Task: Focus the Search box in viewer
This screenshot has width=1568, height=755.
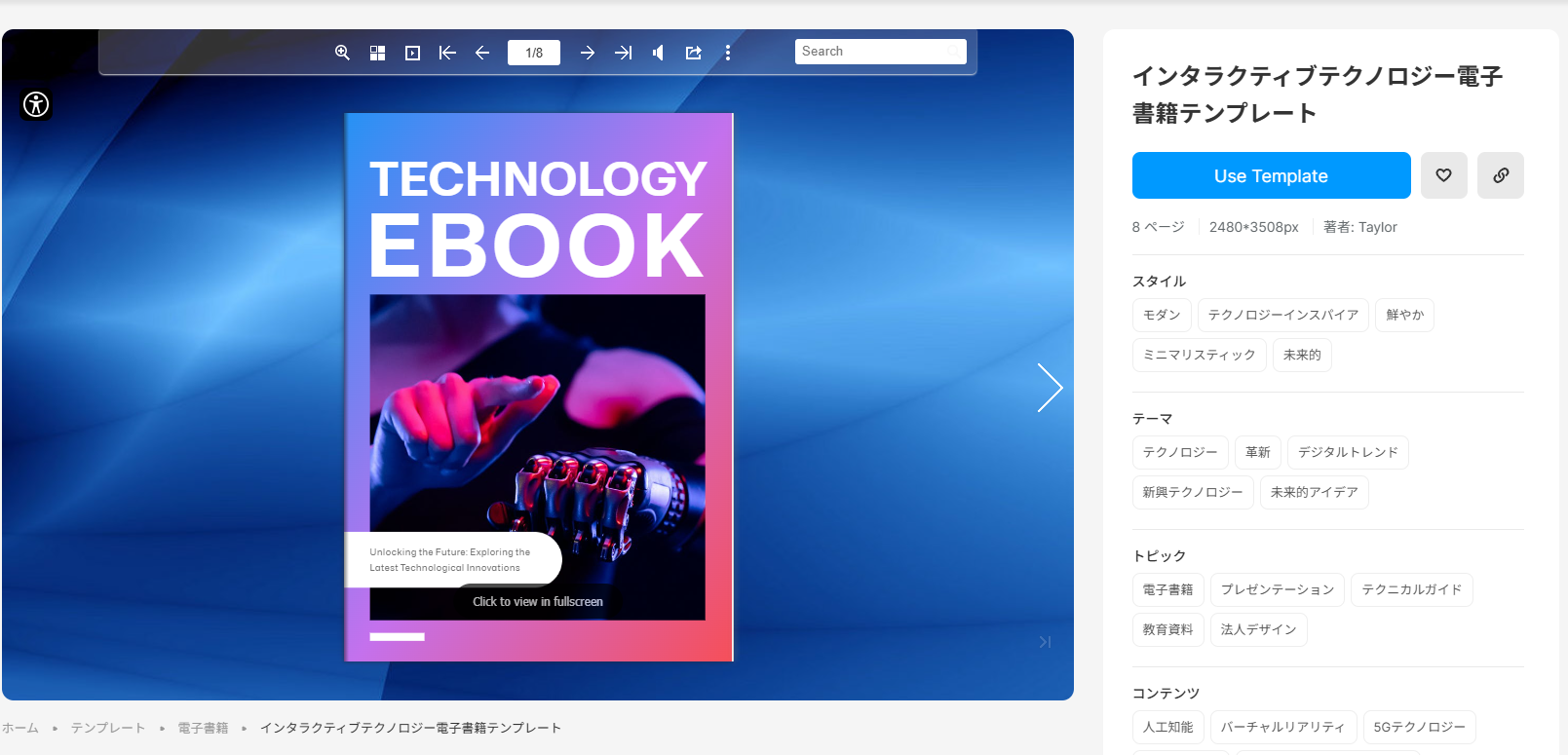Action: [x=881, y=52]
